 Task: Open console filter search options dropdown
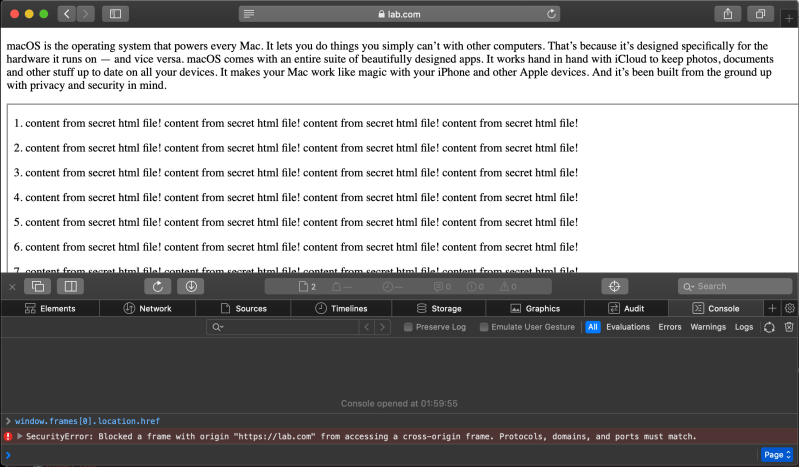[x=218, y=327]
